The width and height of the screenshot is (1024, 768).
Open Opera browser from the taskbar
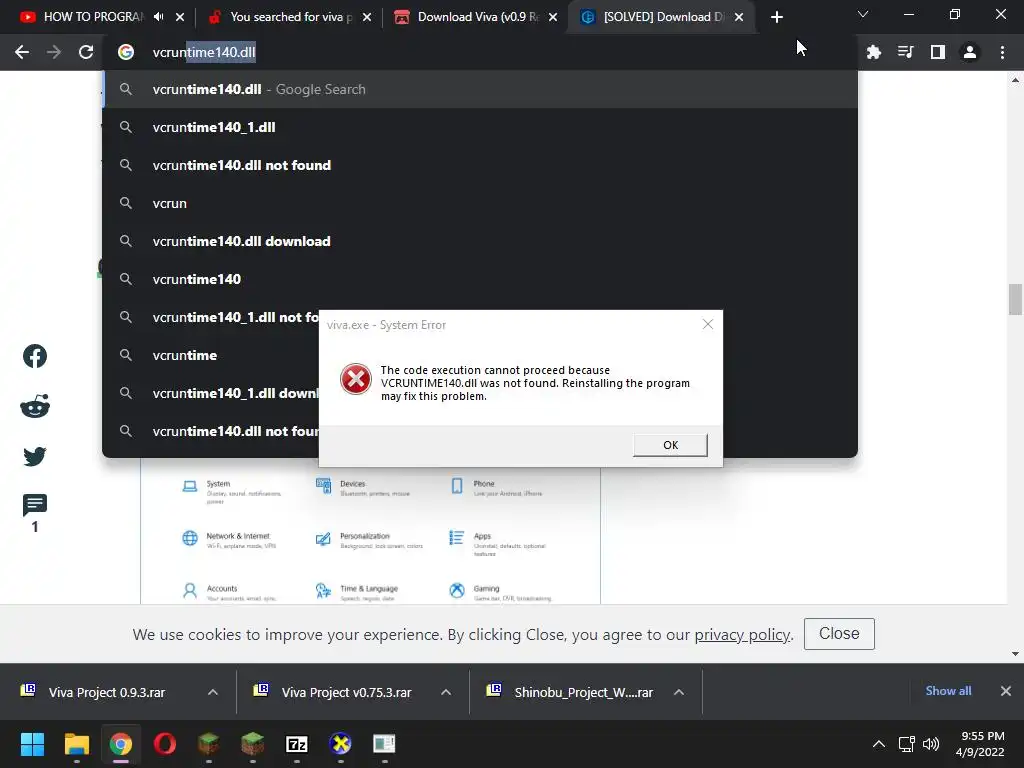(165, 744)
